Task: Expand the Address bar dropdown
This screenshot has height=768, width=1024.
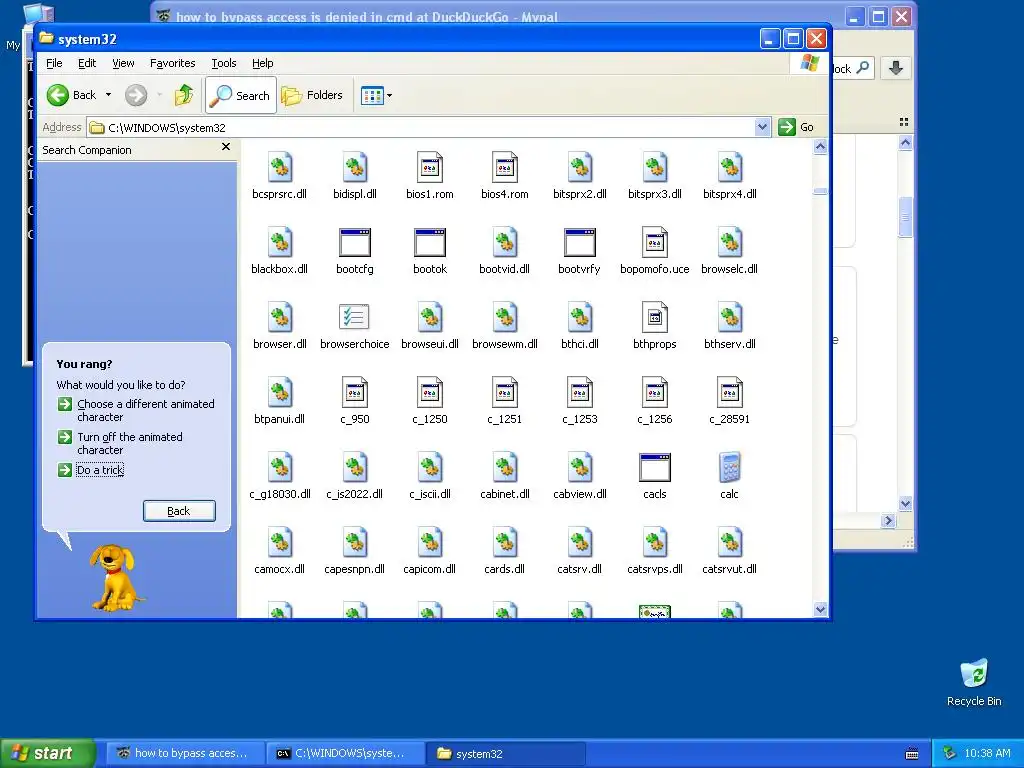Action: tap(762, 127)
